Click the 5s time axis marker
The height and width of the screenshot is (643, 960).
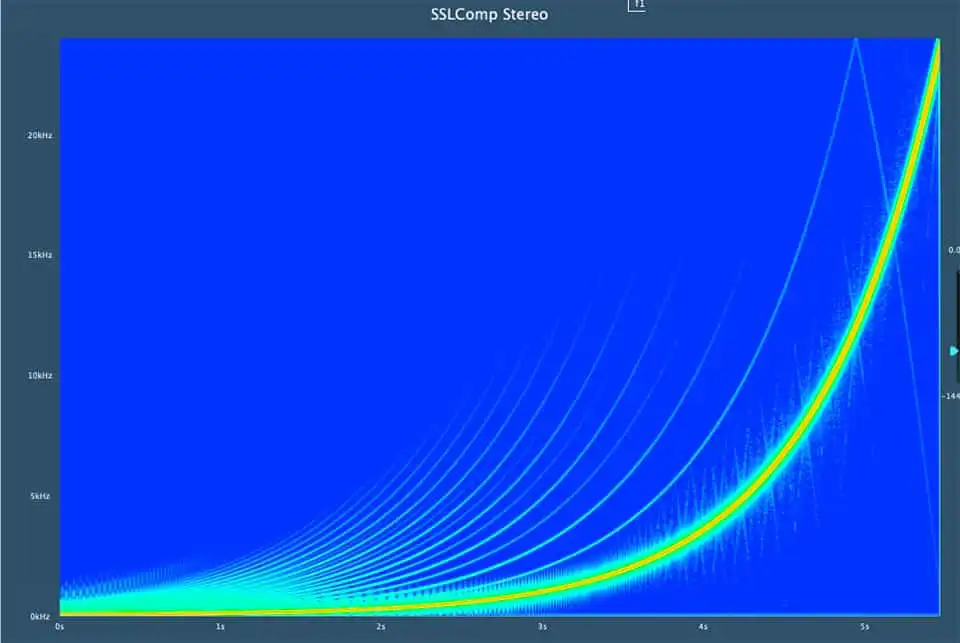coord(864,627)
